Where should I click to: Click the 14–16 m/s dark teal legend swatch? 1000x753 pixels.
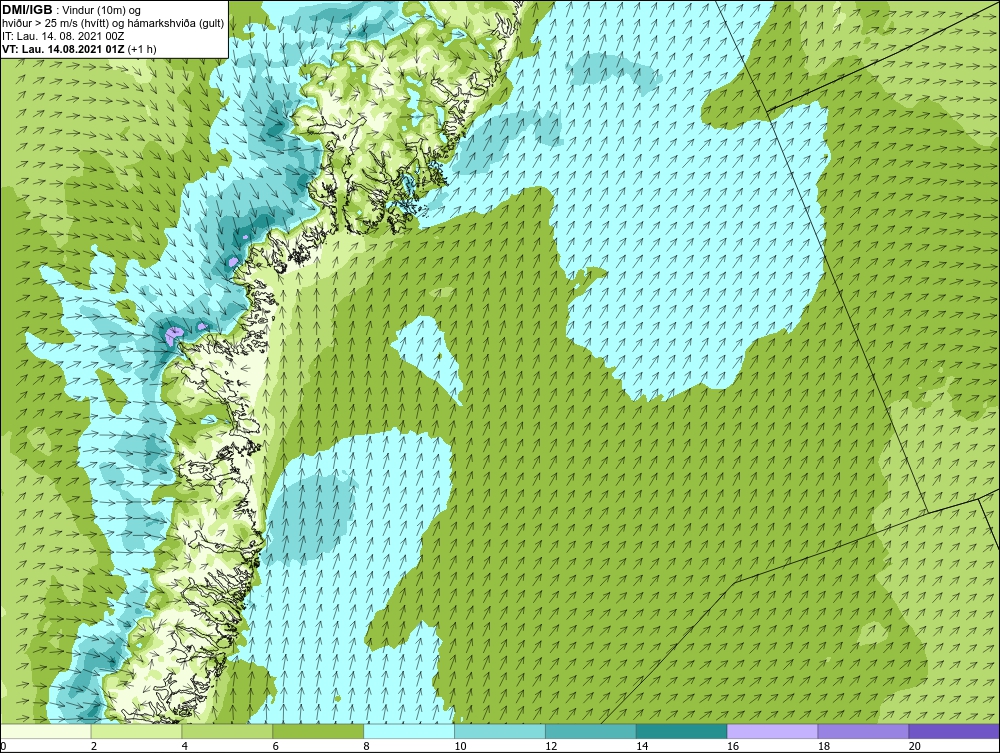click(x=682, y=731)
